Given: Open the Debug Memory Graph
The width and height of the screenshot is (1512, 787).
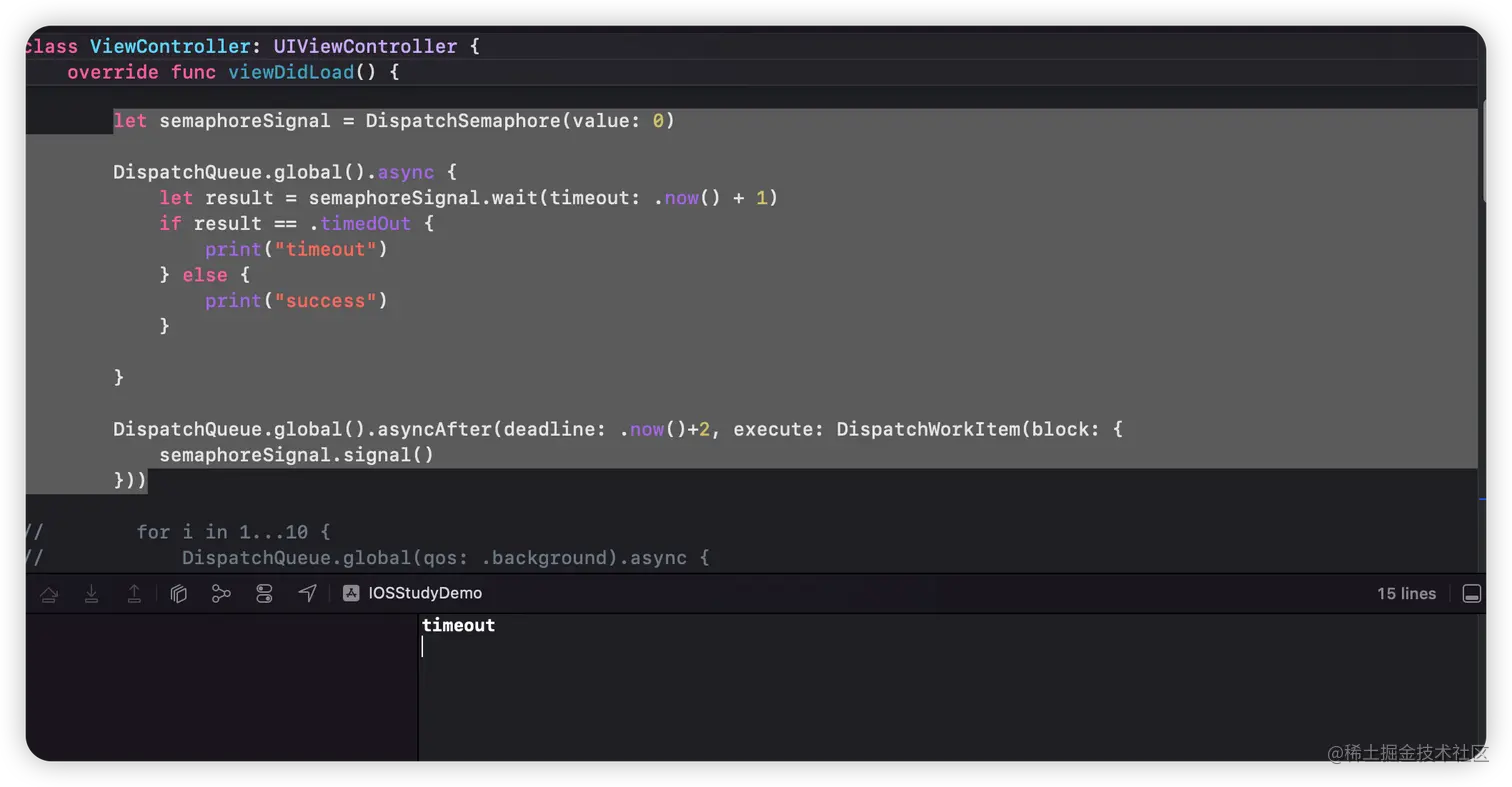Looking at the screenshot, I should tap(221, 594).
